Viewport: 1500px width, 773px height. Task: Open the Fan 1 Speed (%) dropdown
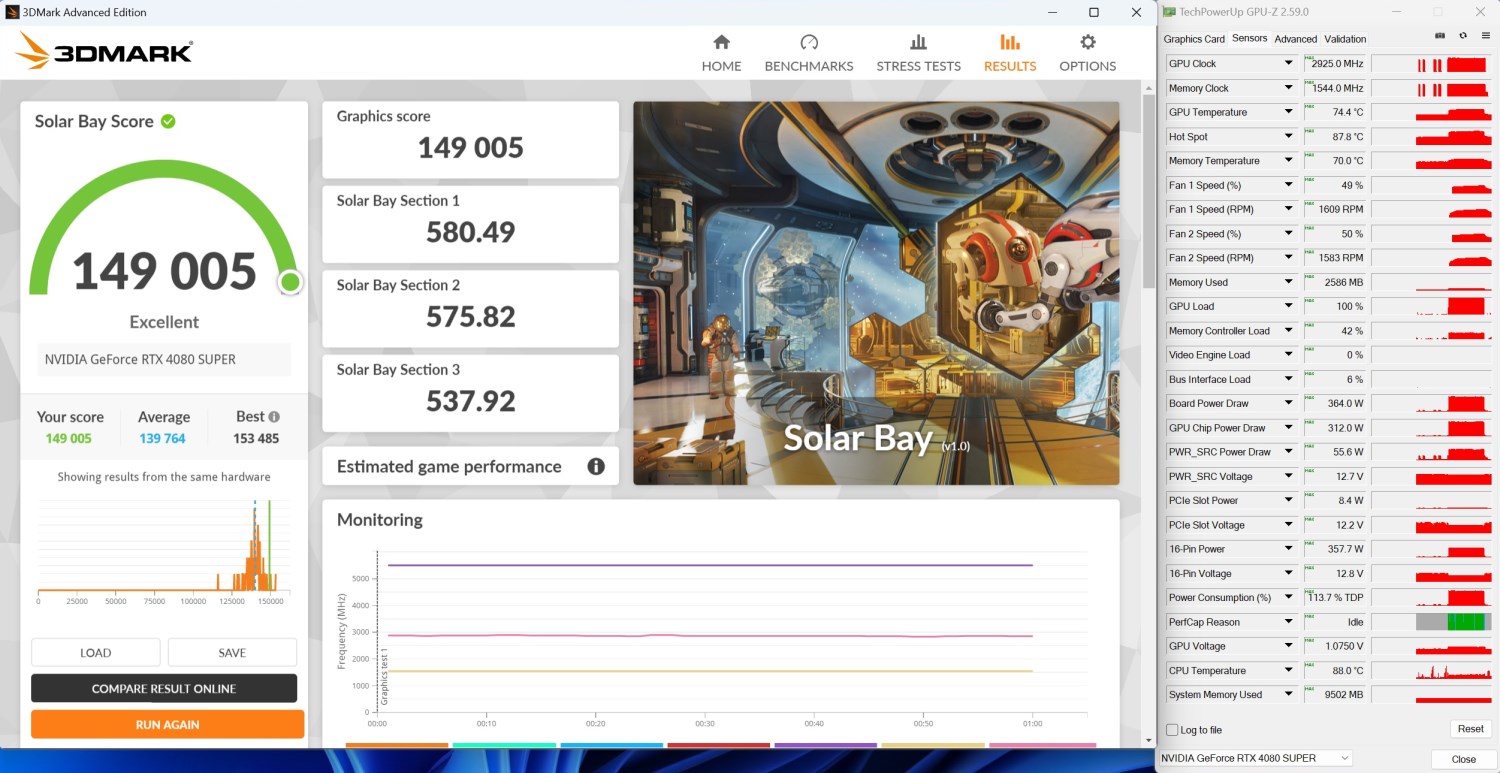(x=1289, y=185)
